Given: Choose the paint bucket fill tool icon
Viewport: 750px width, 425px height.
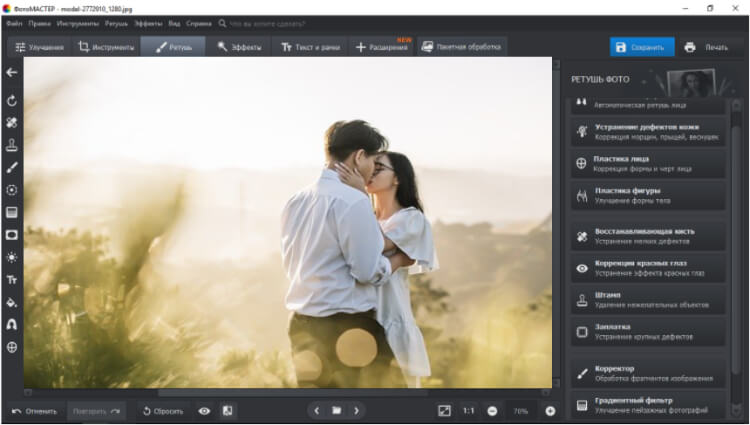Looking at the screenshot, I should point(12,302).
